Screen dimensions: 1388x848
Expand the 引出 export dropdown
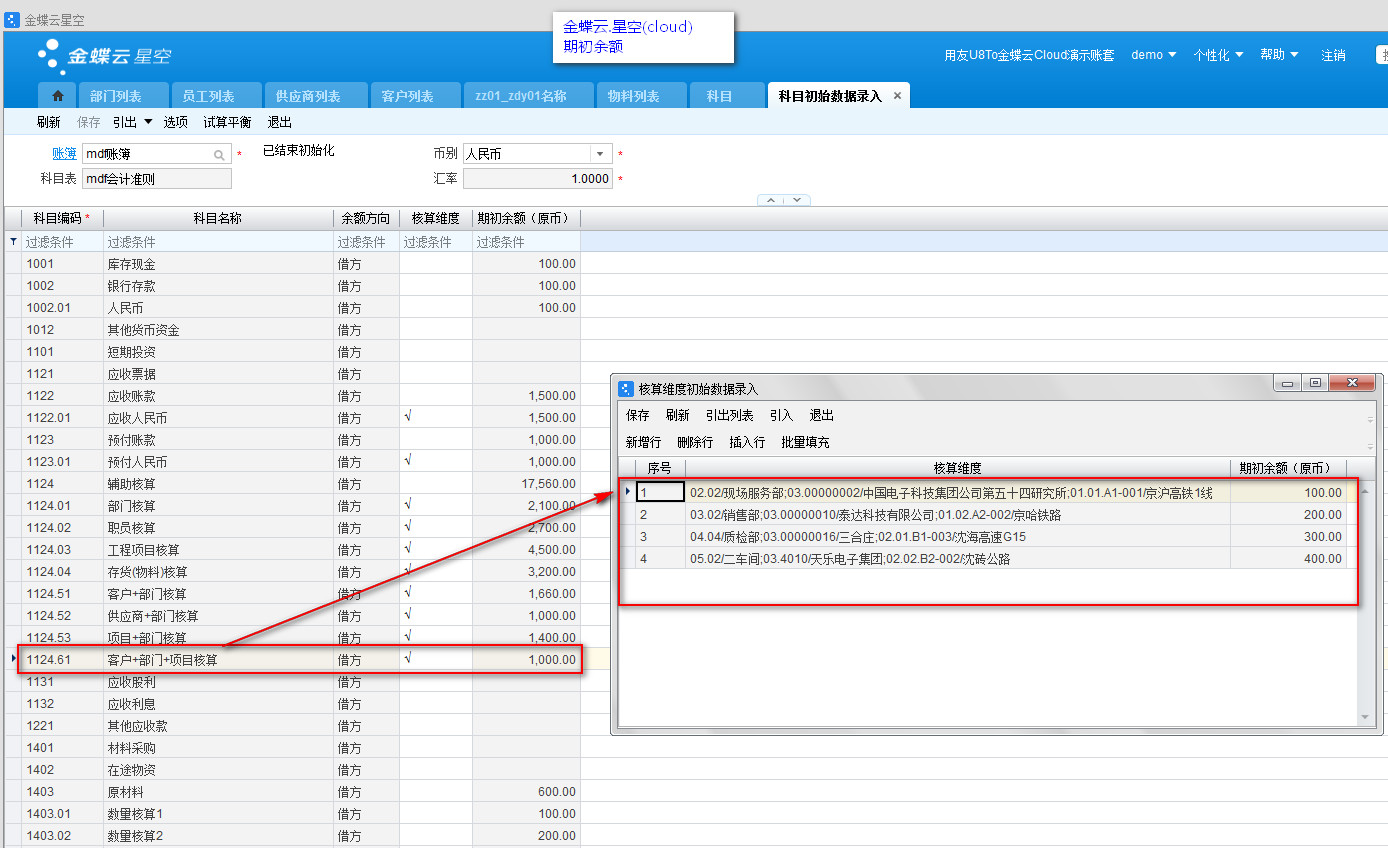[x=148, y=122]
